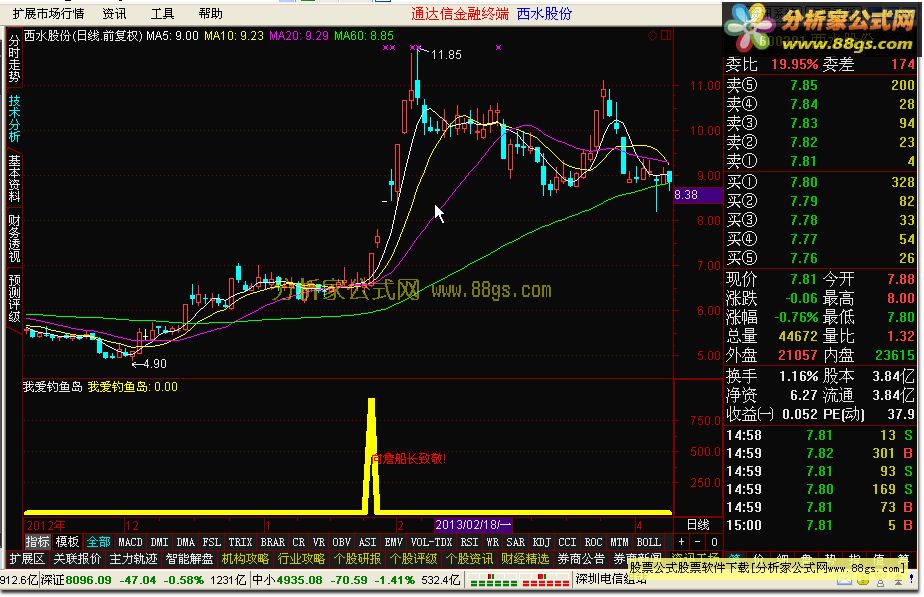Viewport: 924px width, 597px height.
Task: Click the red-green signal bars in status bar
Action: (520, 580)
